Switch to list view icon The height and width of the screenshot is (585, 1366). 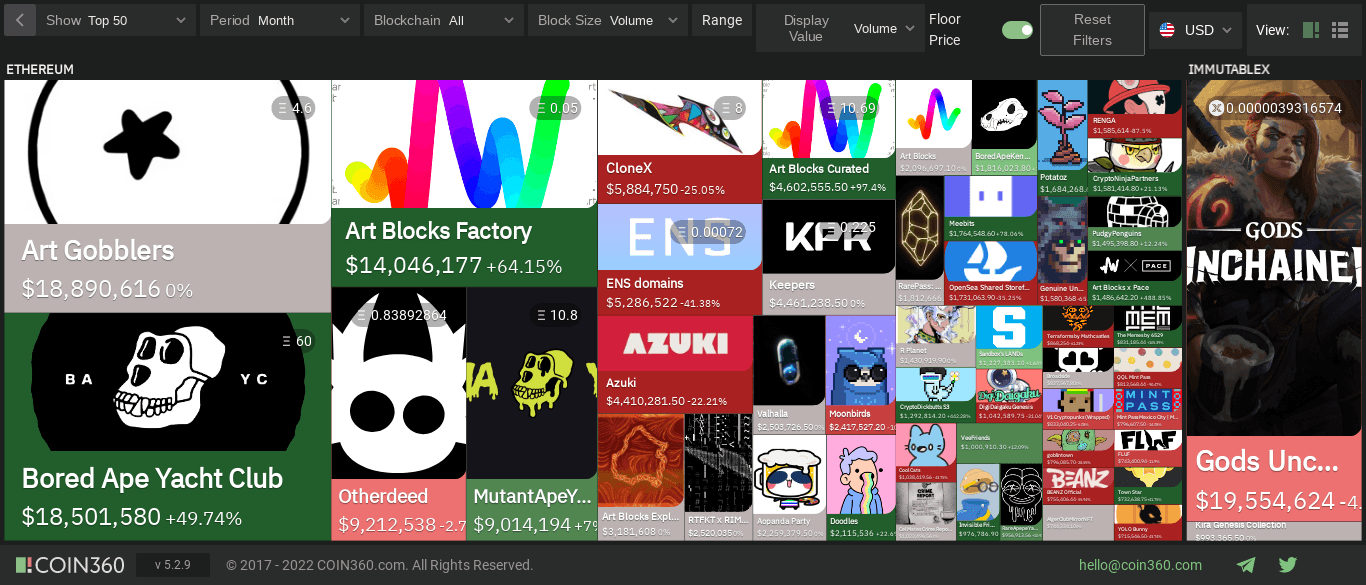[x=1340, y=30]
